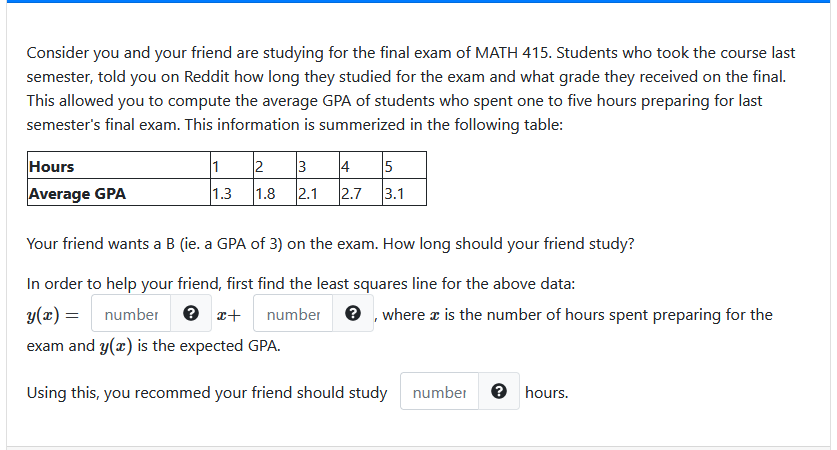837x450 pixels.
Task: Click the Average GPA cell showing 1.3
Action: tap(232, 192)
